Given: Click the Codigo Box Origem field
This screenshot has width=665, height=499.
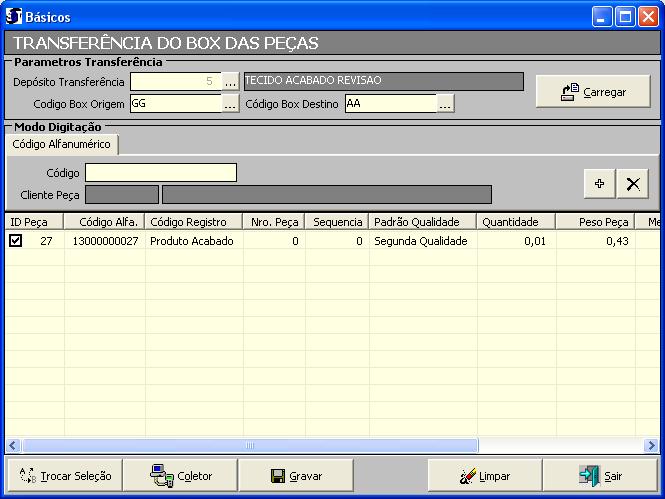Looking at the screenshot, I should 175,103.
